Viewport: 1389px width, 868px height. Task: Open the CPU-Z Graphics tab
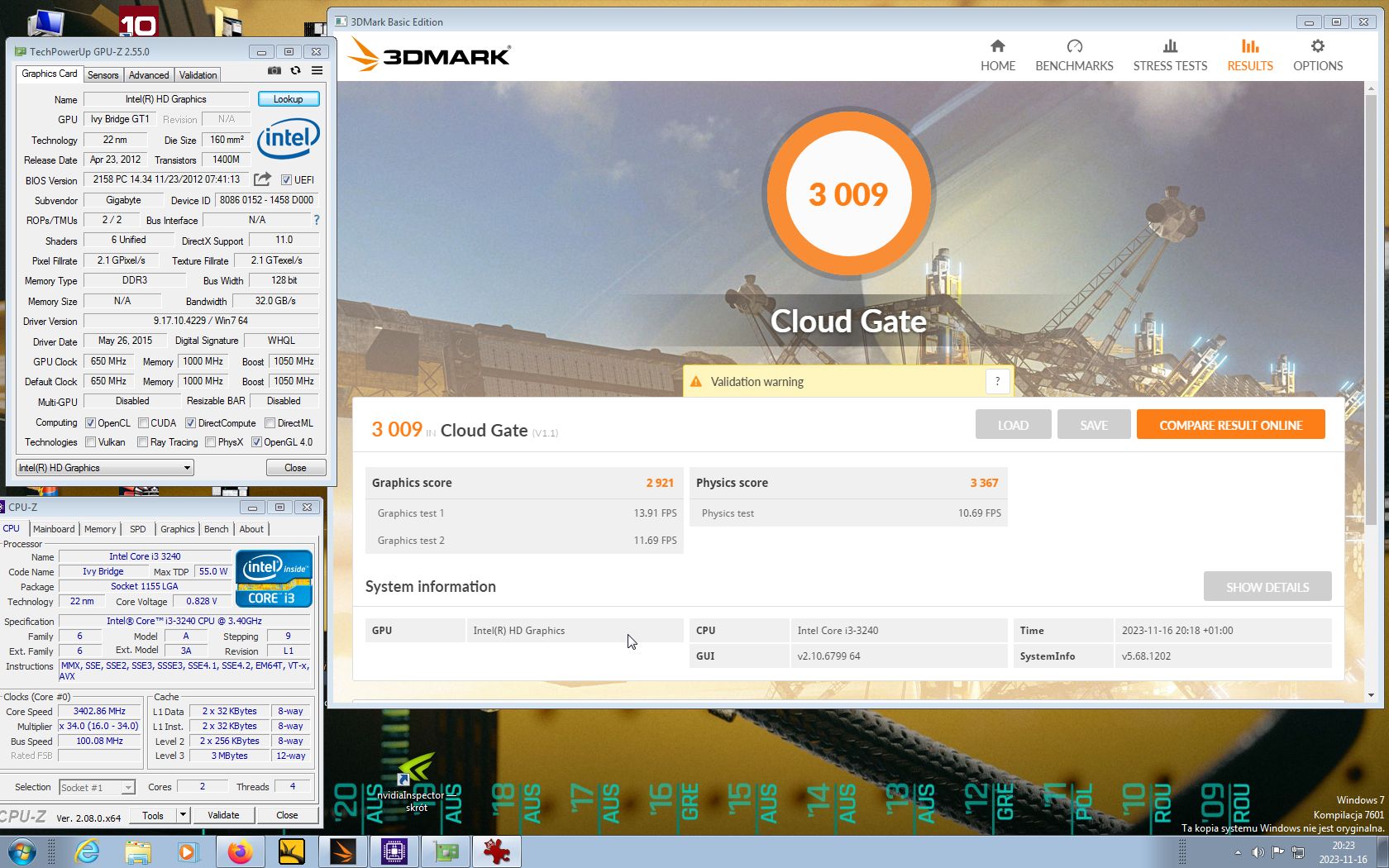[178, 529]
